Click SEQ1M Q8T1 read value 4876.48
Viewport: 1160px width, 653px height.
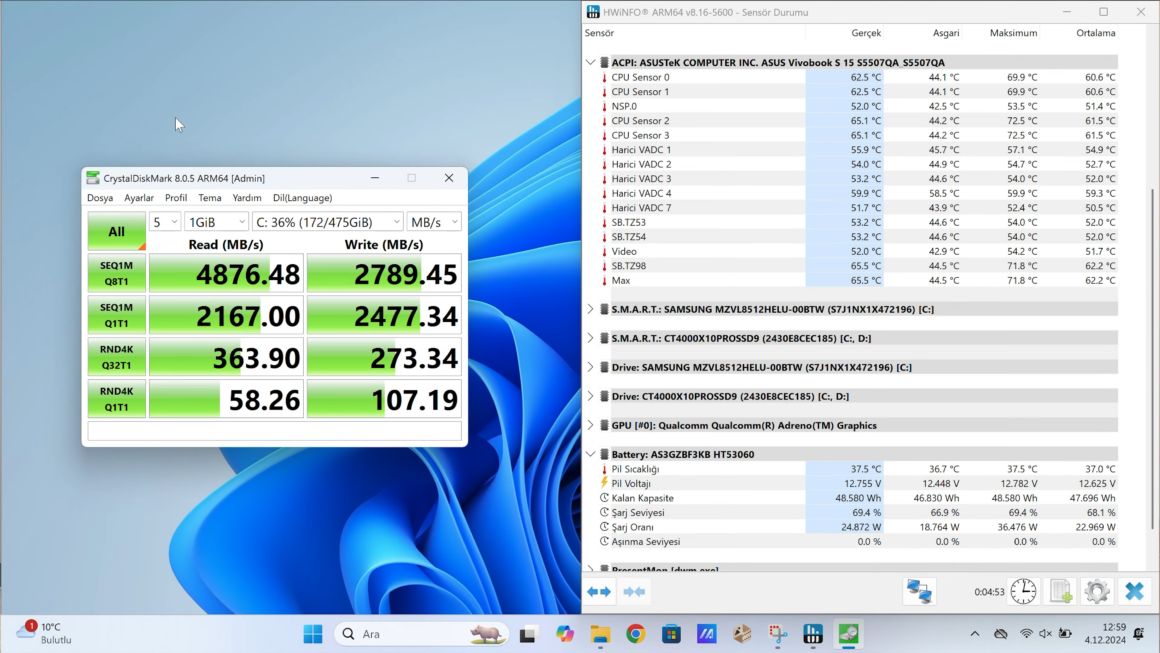coord(226,274)
